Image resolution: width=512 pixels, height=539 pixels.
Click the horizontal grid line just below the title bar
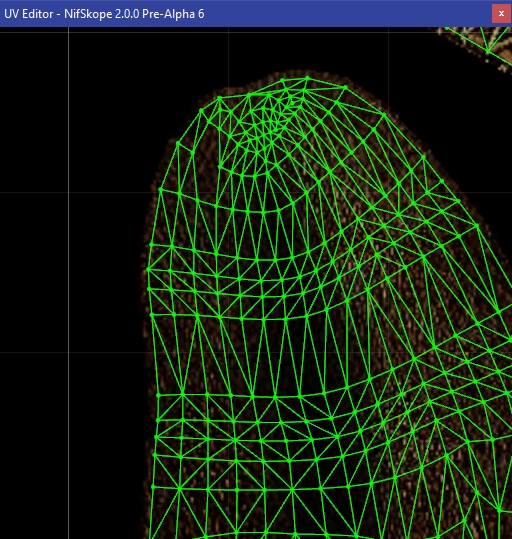241,33
